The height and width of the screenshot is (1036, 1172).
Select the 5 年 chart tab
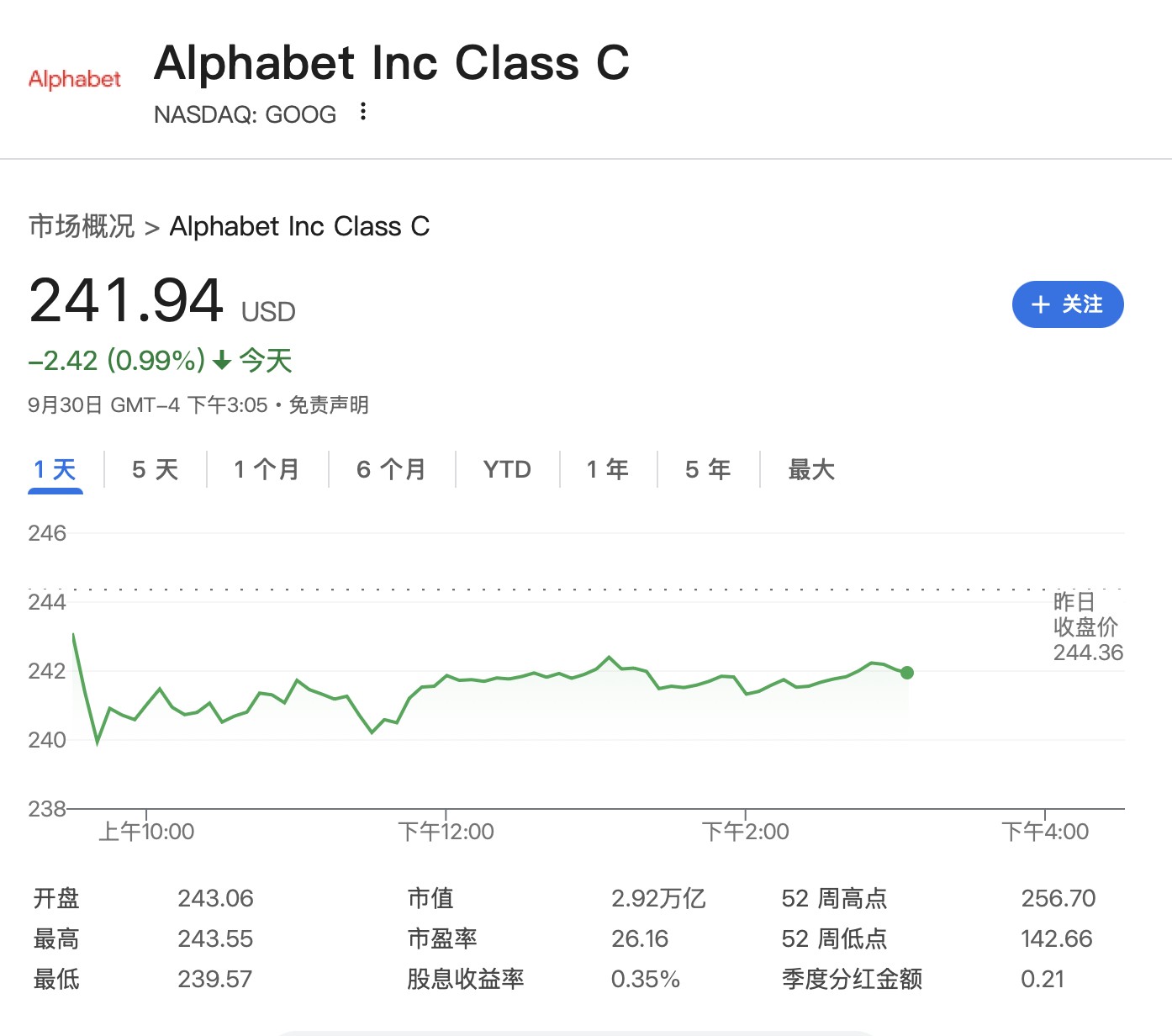(708, 469)
